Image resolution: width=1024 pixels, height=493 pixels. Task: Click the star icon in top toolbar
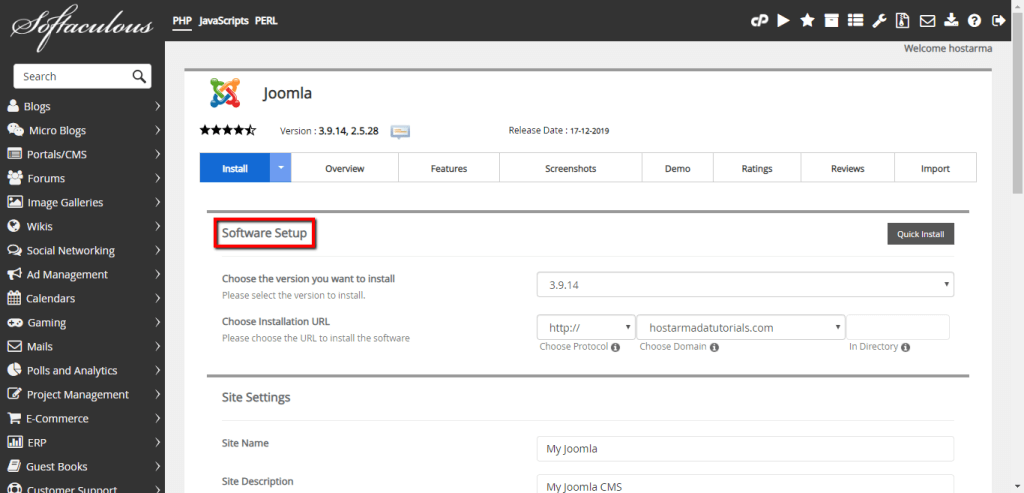coord(807,20)
